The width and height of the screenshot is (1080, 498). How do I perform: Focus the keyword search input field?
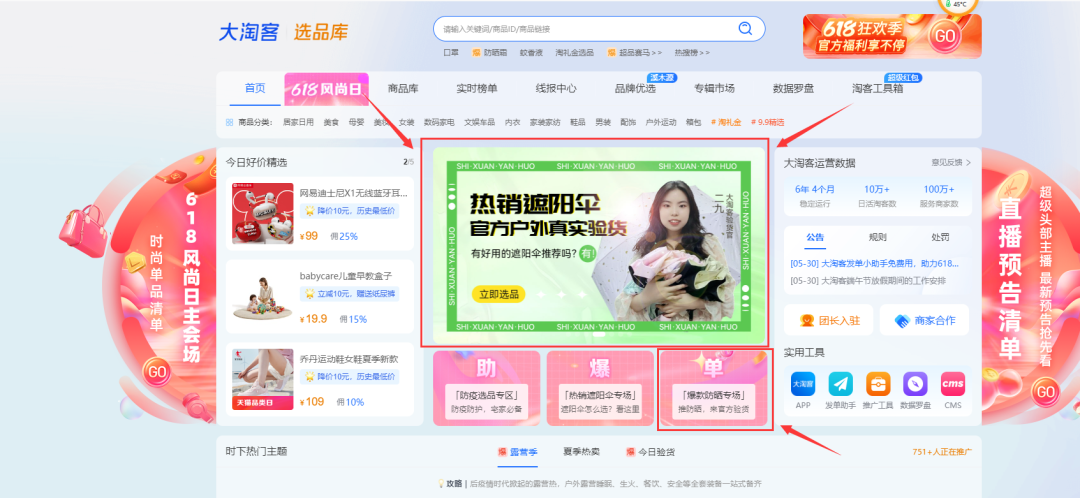[585, 29]
